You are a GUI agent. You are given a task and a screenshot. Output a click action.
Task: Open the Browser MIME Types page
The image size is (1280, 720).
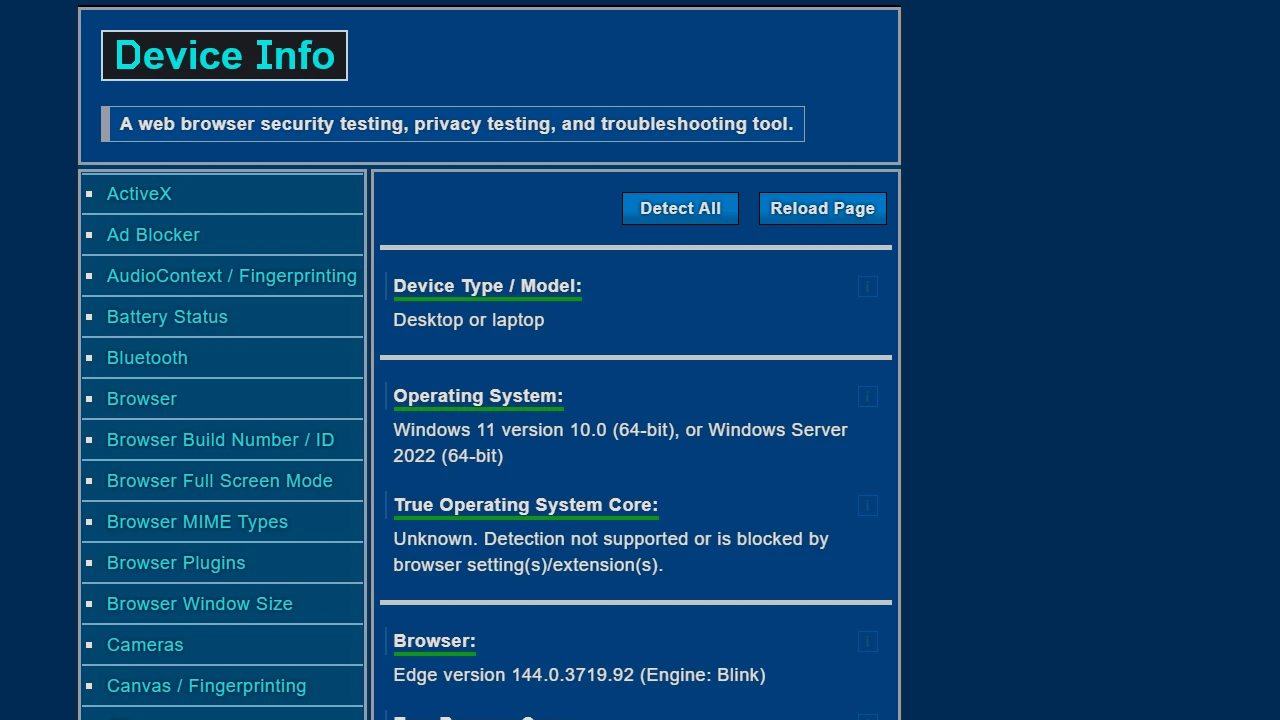[x=197, y=522]
